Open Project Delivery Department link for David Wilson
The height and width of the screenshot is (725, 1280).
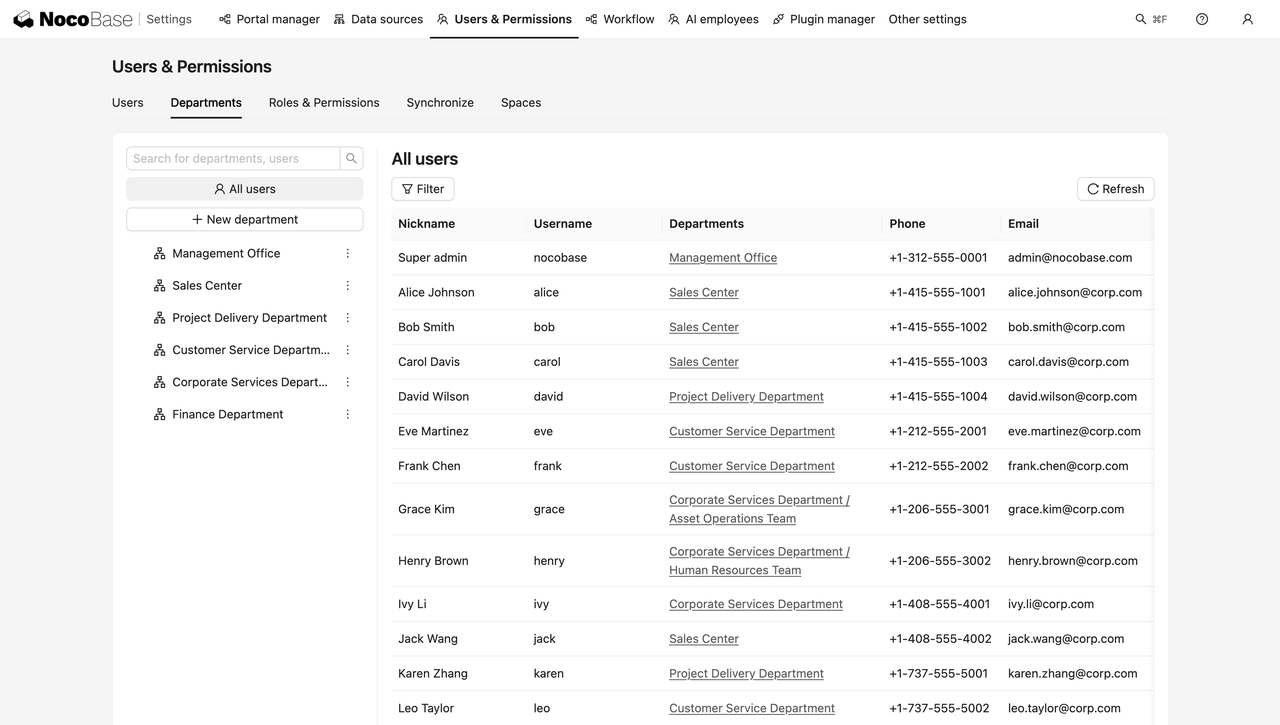click(x=746, y=397)
